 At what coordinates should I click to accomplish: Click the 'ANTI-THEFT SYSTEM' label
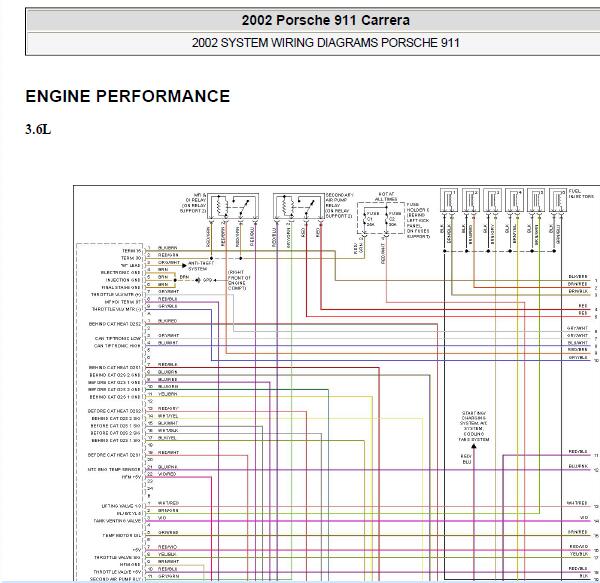coord(201,266)
